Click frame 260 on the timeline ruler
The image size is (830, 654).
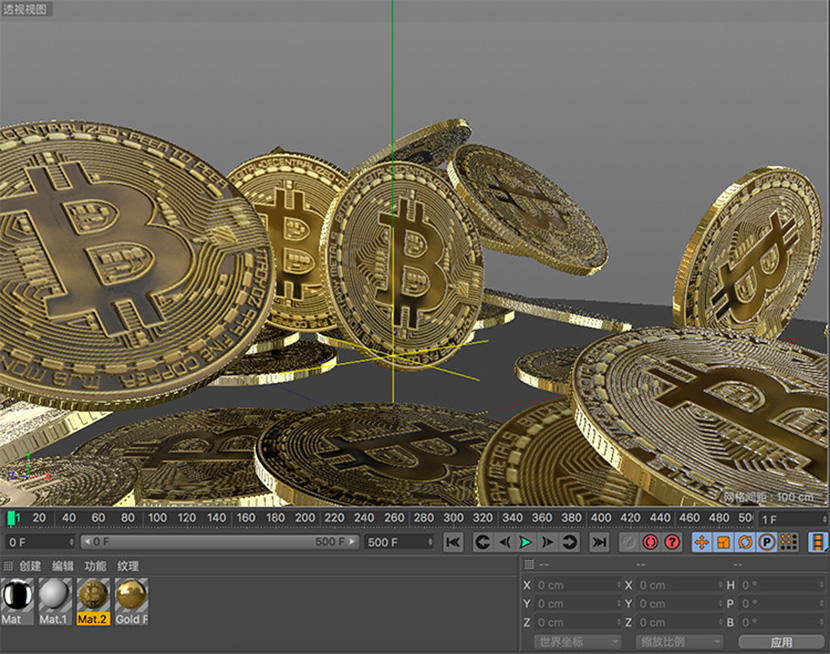tap(394, 518)
